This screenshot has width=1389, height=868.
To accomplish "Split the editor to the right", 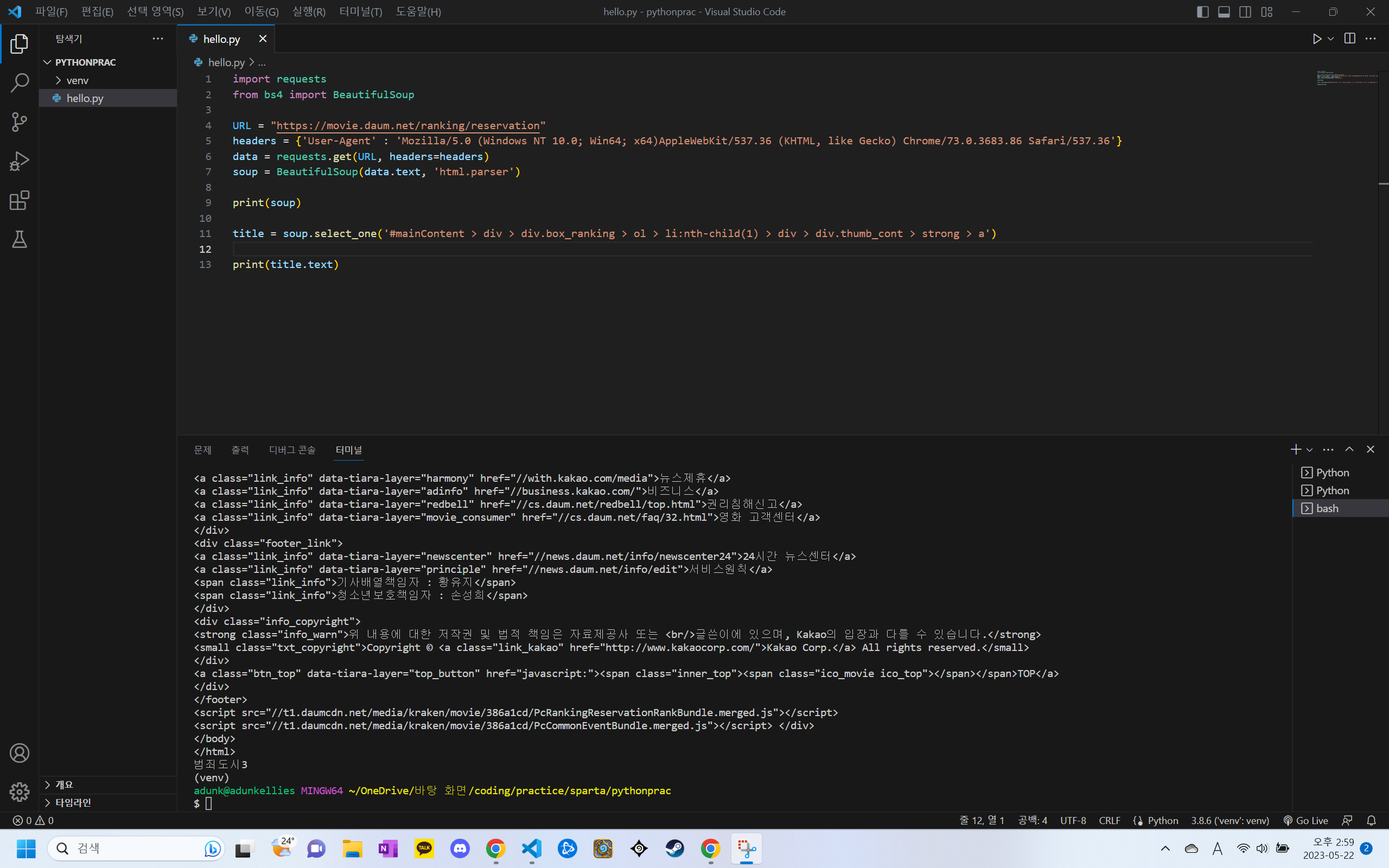I will click(x=1350, y=39).
